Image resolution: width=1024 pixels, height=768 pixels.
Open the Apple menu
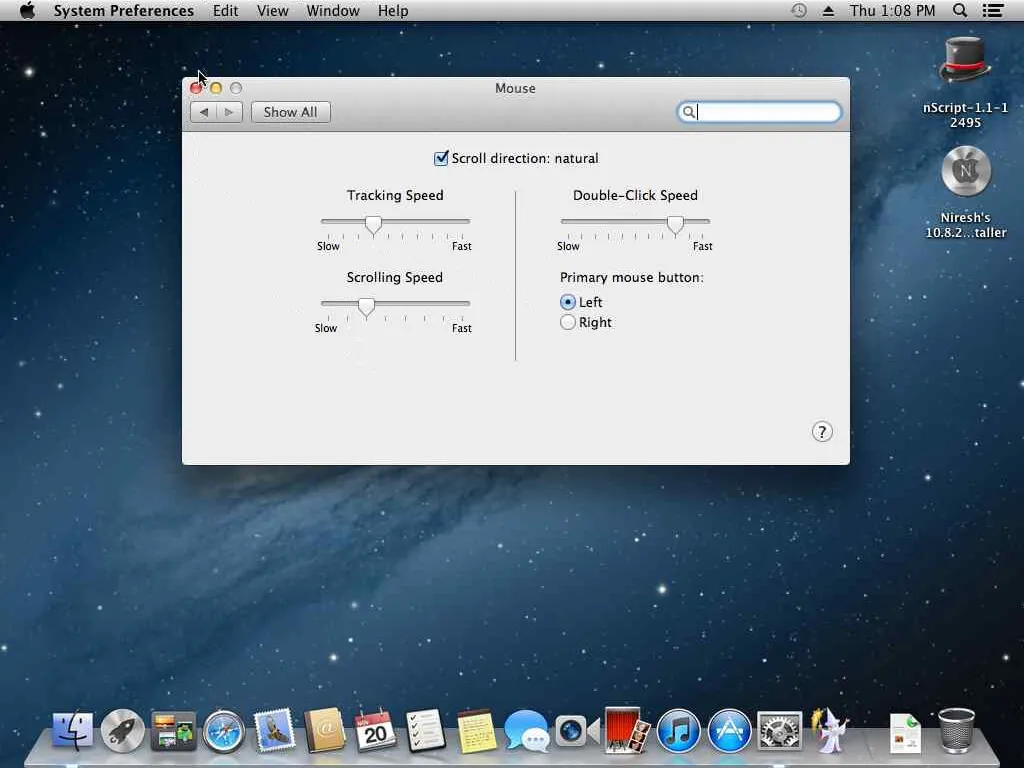click(x=27, y=10)
